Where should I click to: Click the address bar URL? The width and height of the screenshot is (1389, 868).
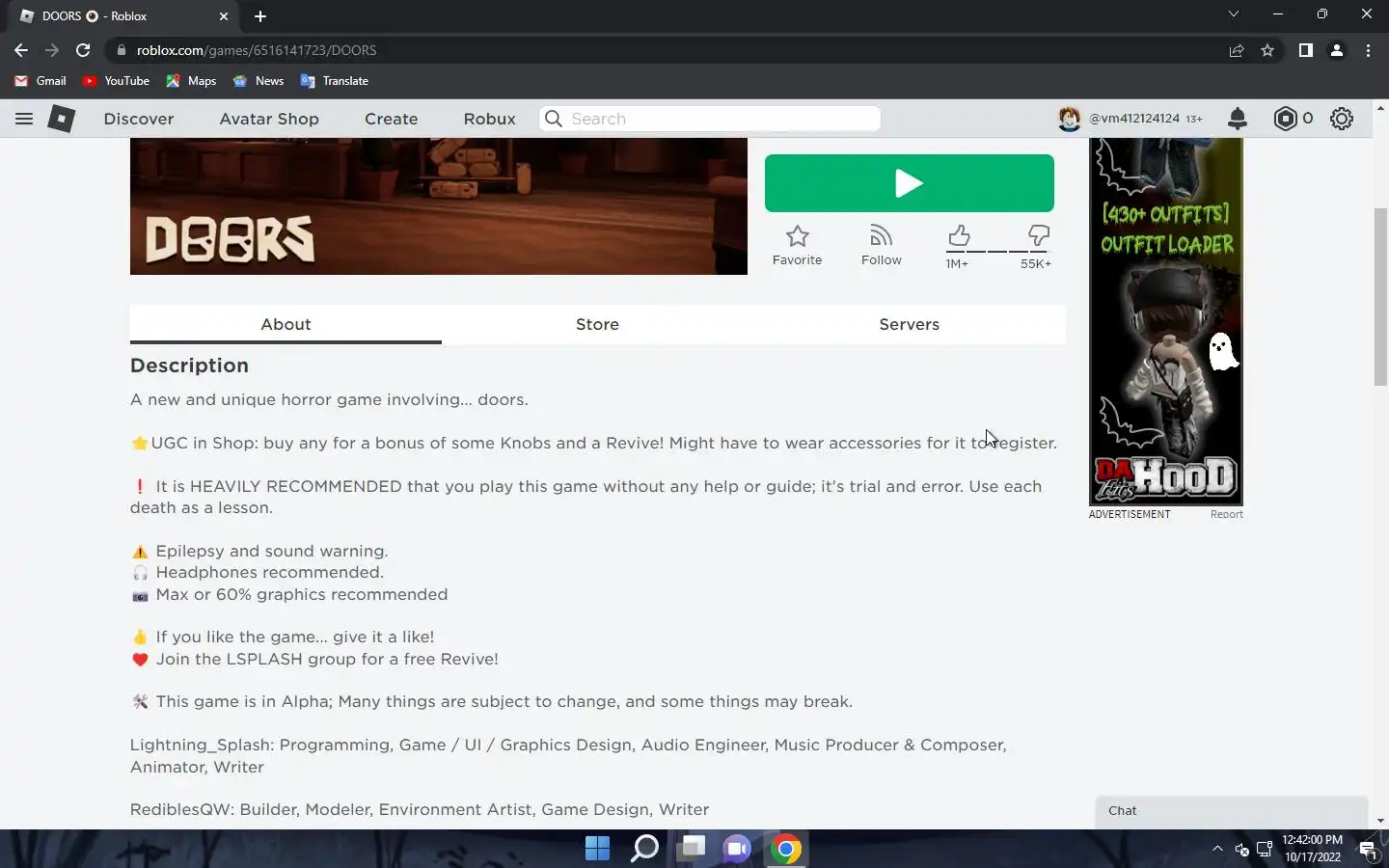tap(257, 50)
